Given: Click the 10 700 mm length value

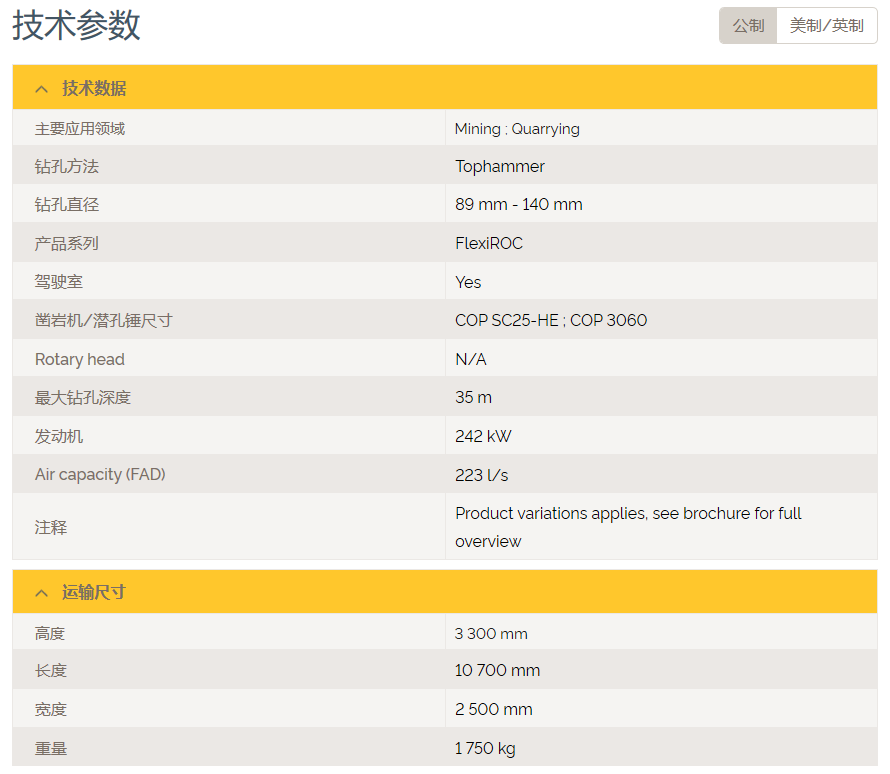Looking at the screenshot, I should coord(497,671).
